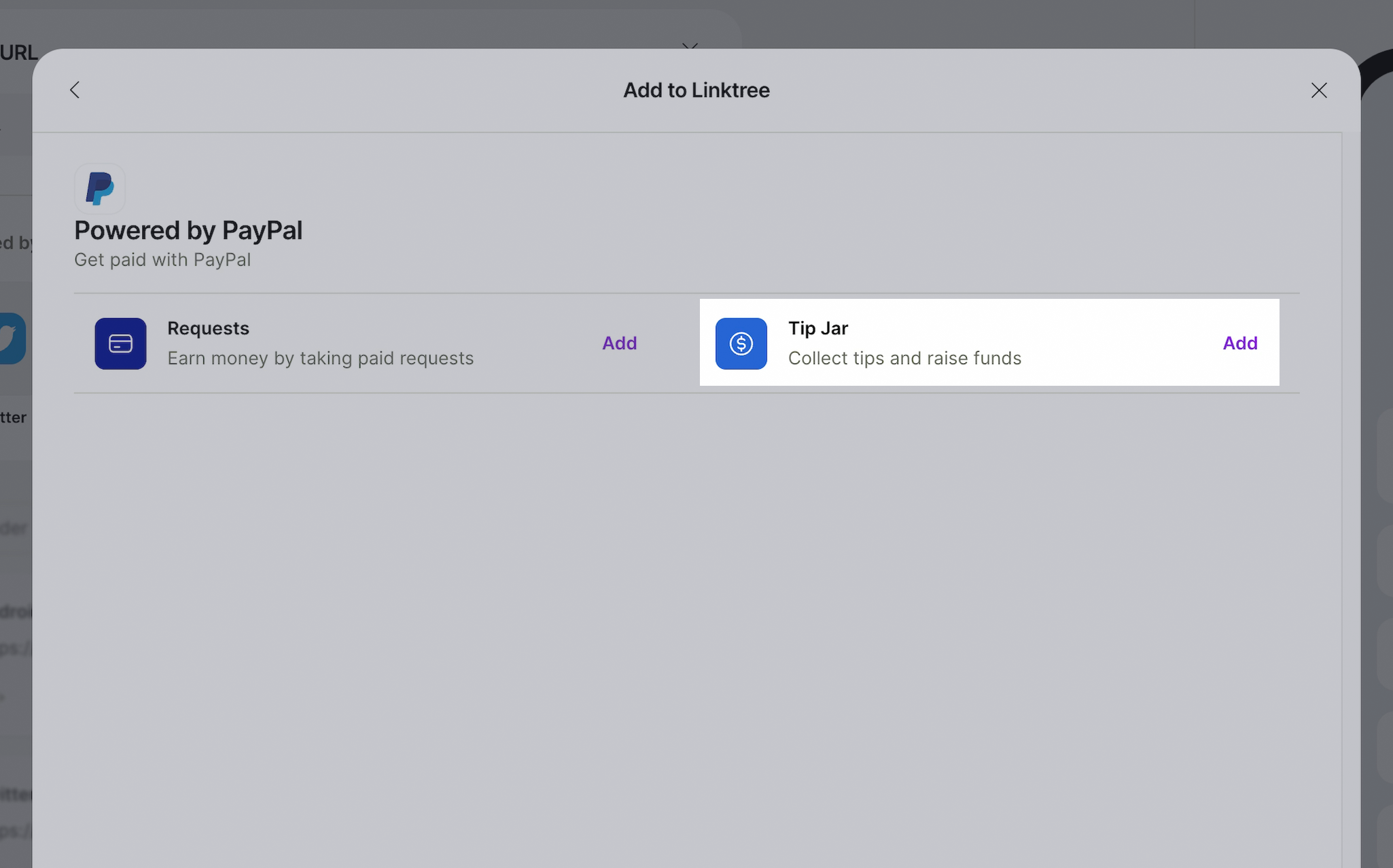Viewport: 1393px width, 868px height.
Task: Select the Requests title text
Action: click(208, 328)
